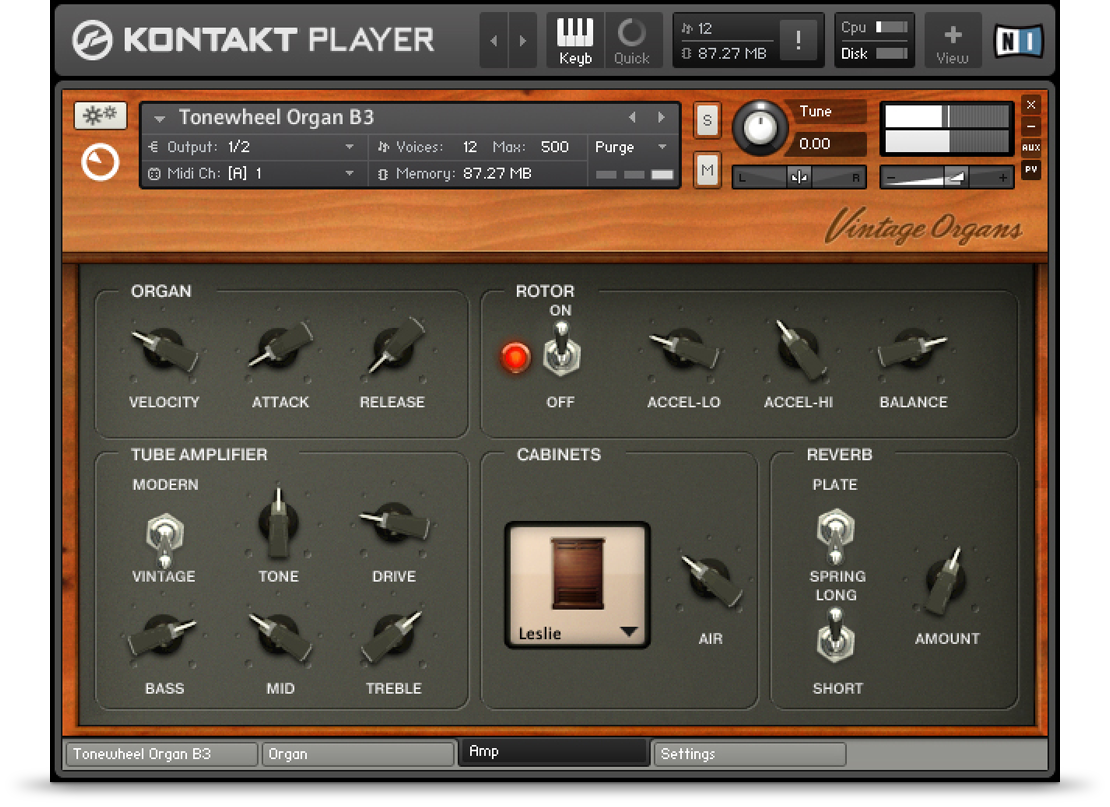Adjust the L/R pan slider
The image size is (1110, 807).
click(799, 177)
